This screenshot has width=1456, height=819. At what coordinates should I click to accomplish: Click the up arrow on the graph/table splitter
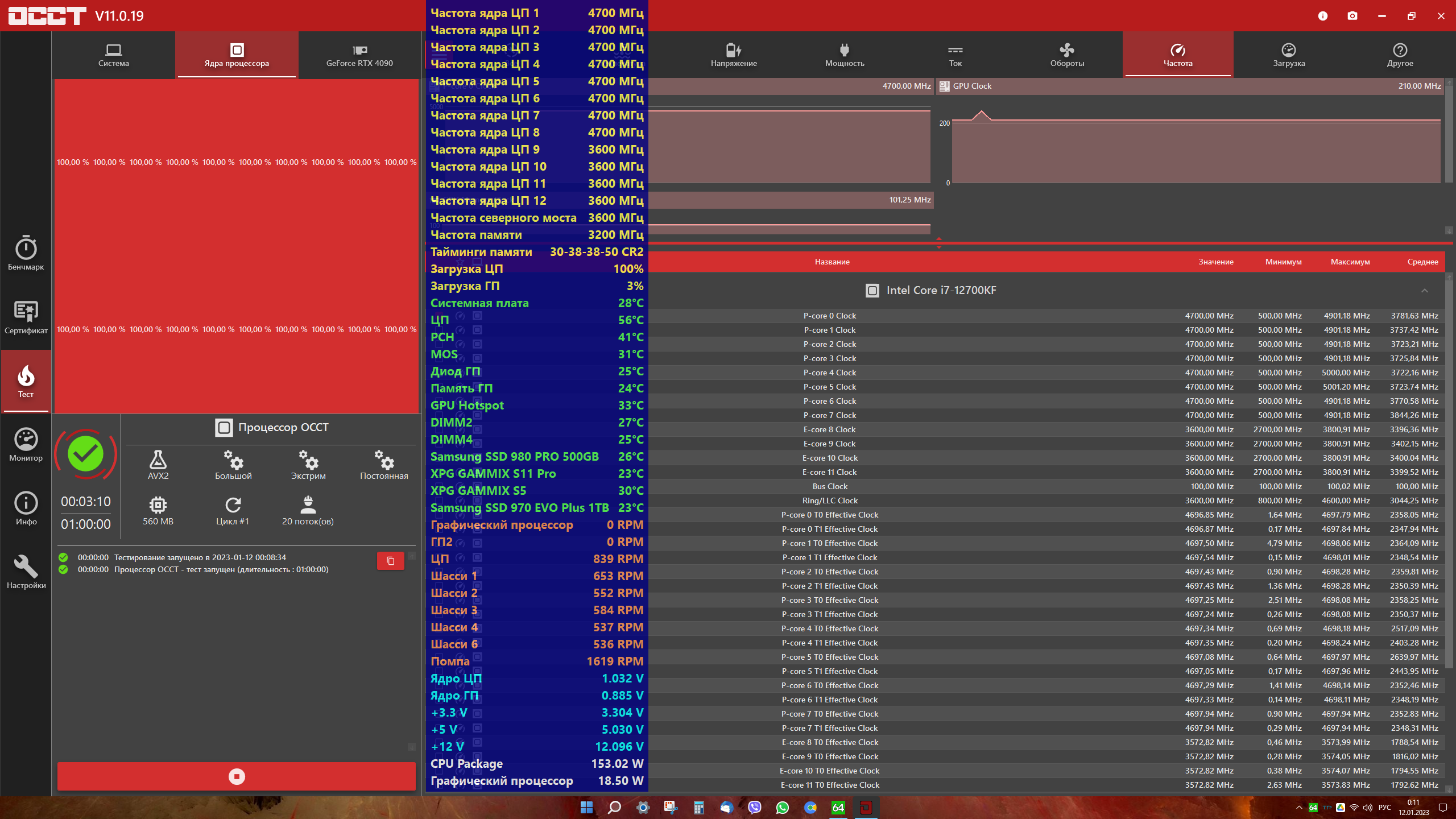coord(939,239)
